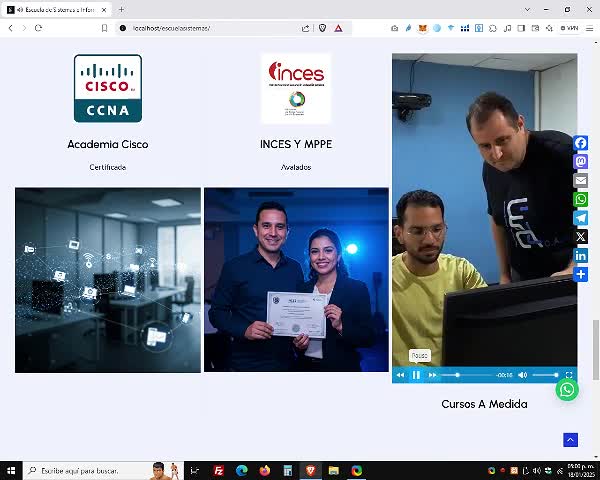The height and width of the screenshot is (480, 600).
Task: Open the taskbar clock and date
Action: 581,470
